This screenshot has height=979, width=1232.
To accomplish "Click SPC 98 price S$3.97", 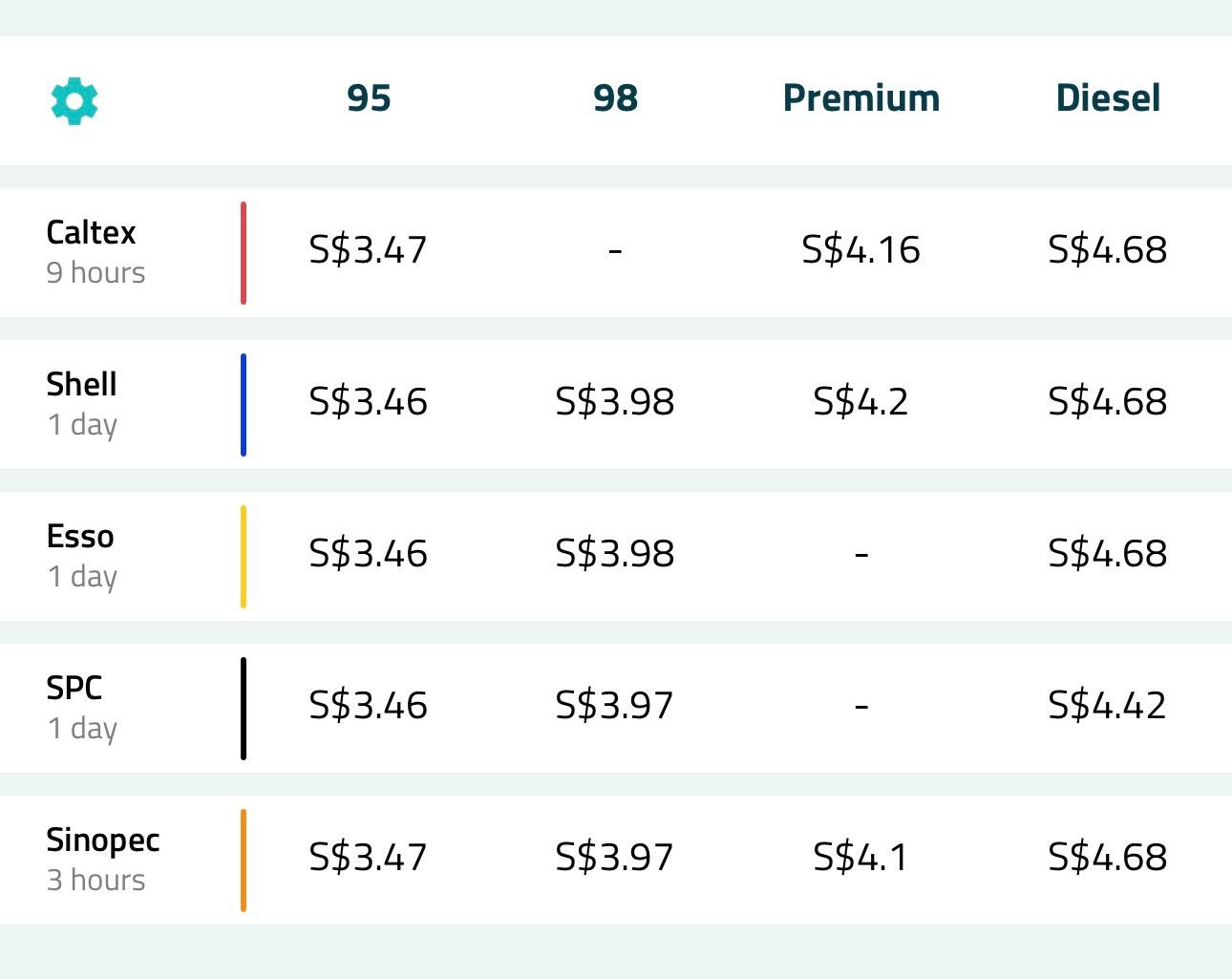I will (x=614, y=706).
